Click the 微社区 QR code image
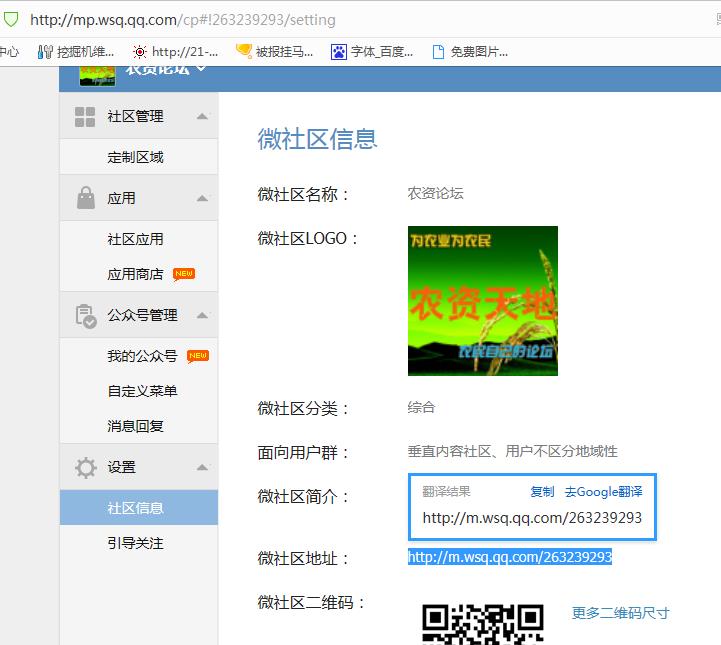The height and width of the screenshot is (645, 721). click(483, 624)
